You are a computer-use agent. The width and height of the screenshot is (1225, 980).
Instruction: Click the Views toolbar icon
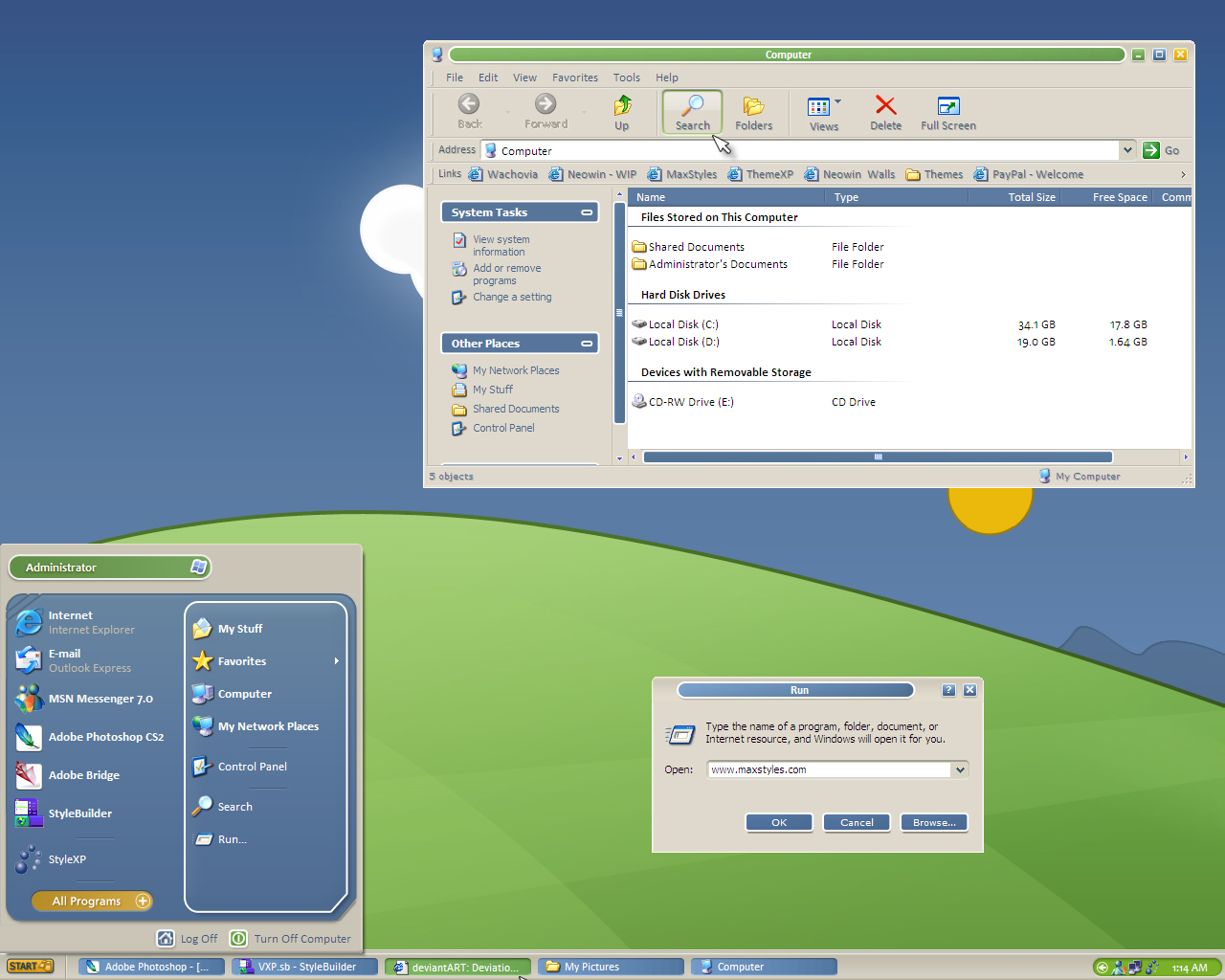point(818,106)
